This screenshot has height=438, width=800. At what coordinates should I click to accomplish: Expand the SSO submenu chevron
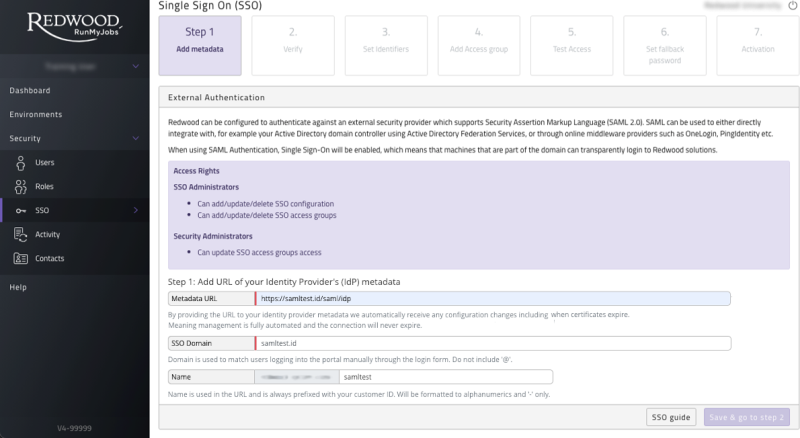136,210
